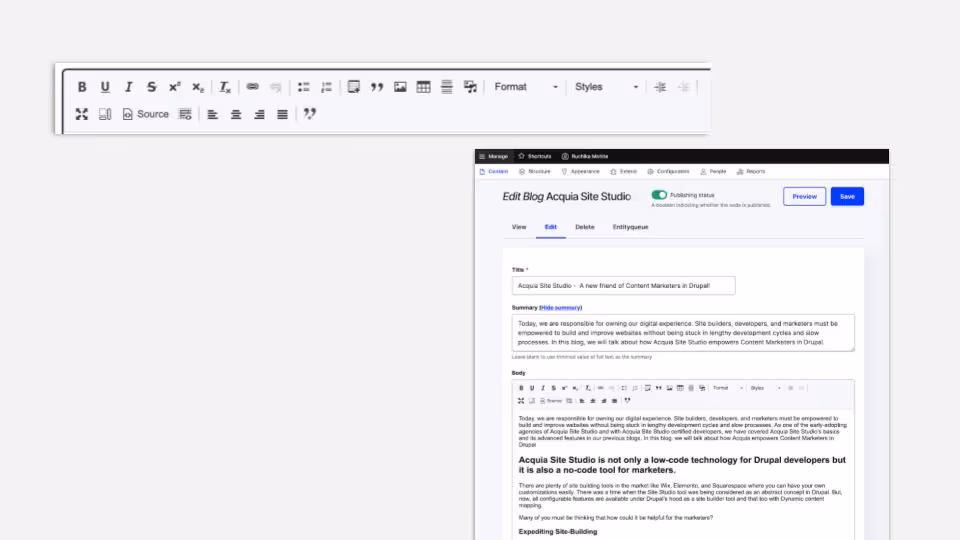This screenshot has height=540, width=960.
Task: Switch to the View tab
Action: coord(519,227)
